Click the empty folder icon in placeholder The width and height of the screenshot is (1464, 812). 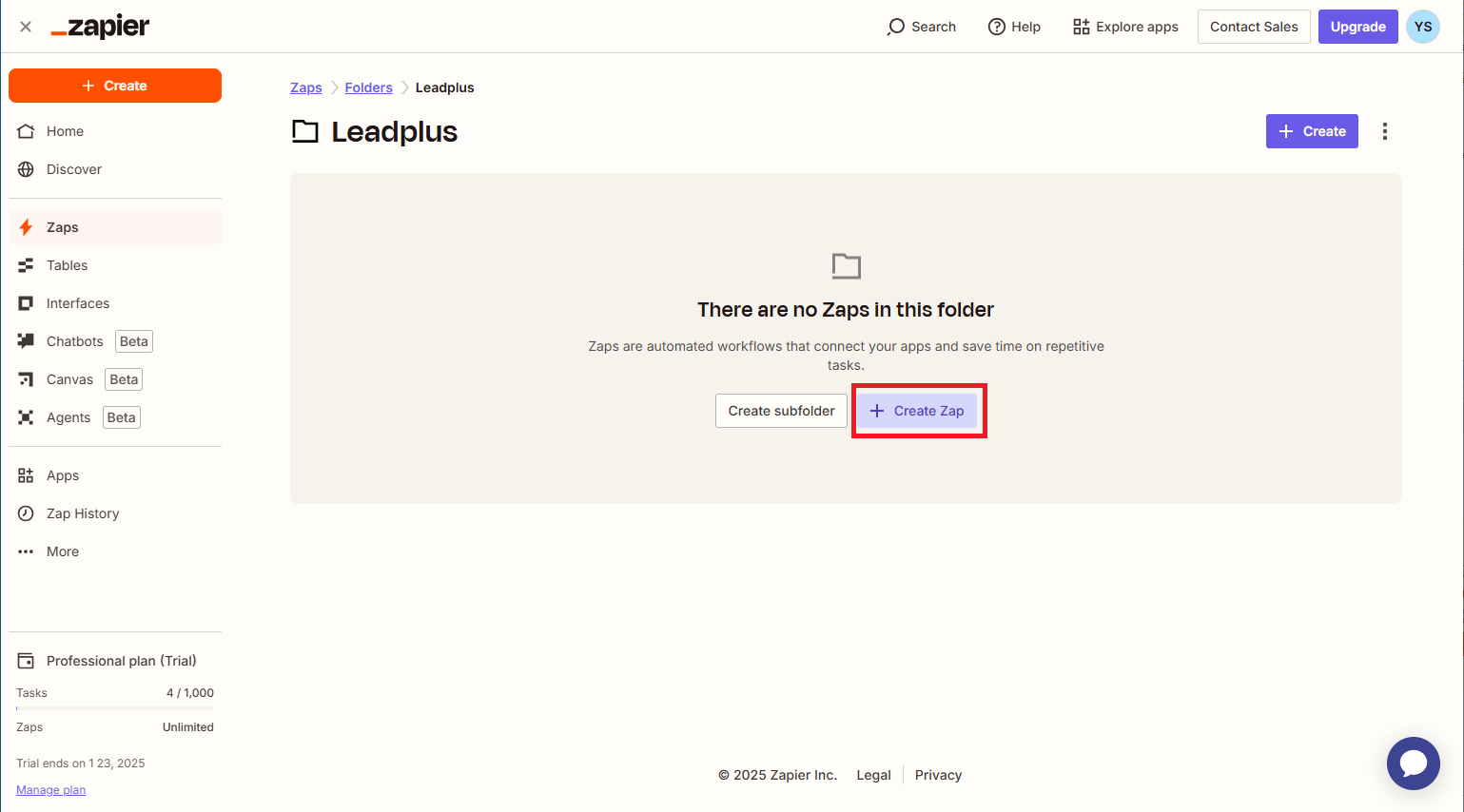(x=846, y=265)
